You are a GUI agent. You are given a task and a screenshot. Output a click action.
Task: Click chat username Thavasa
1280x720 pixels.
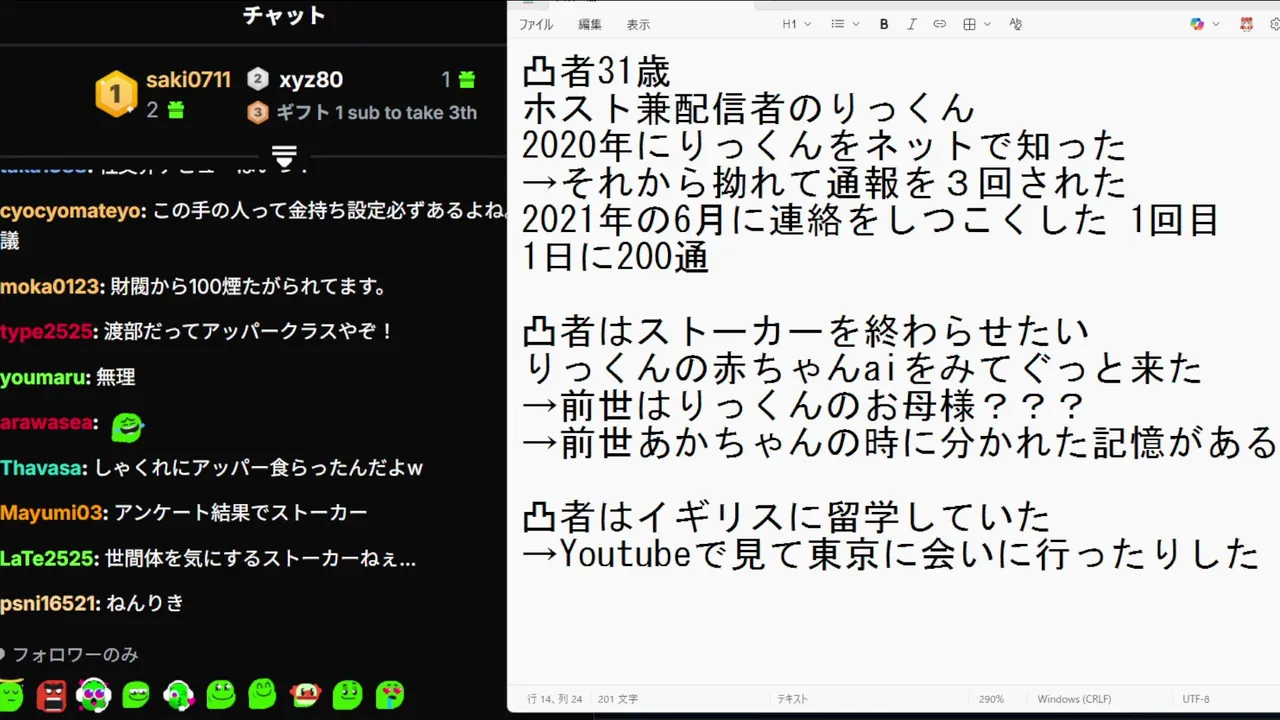[x=42, y=468]
